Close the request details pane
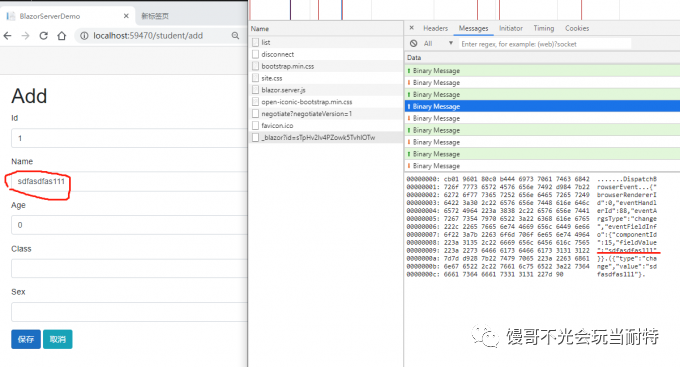This screenshot has height=367, width=680. tap(412, 28)
